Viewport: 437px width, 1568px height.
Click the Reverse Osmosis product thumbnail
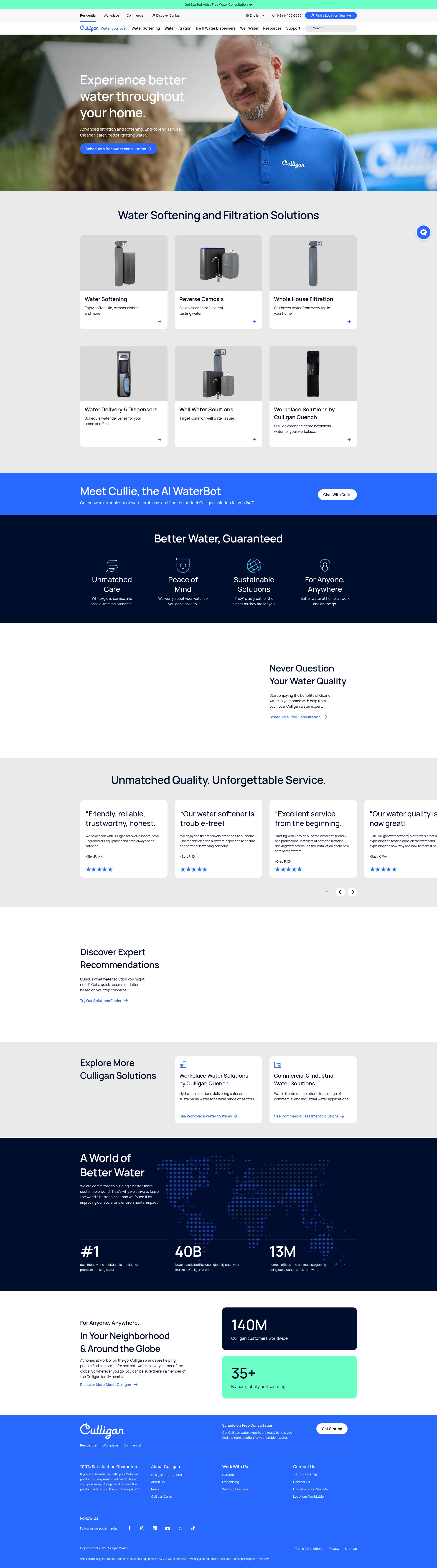(x=218, y=263)
